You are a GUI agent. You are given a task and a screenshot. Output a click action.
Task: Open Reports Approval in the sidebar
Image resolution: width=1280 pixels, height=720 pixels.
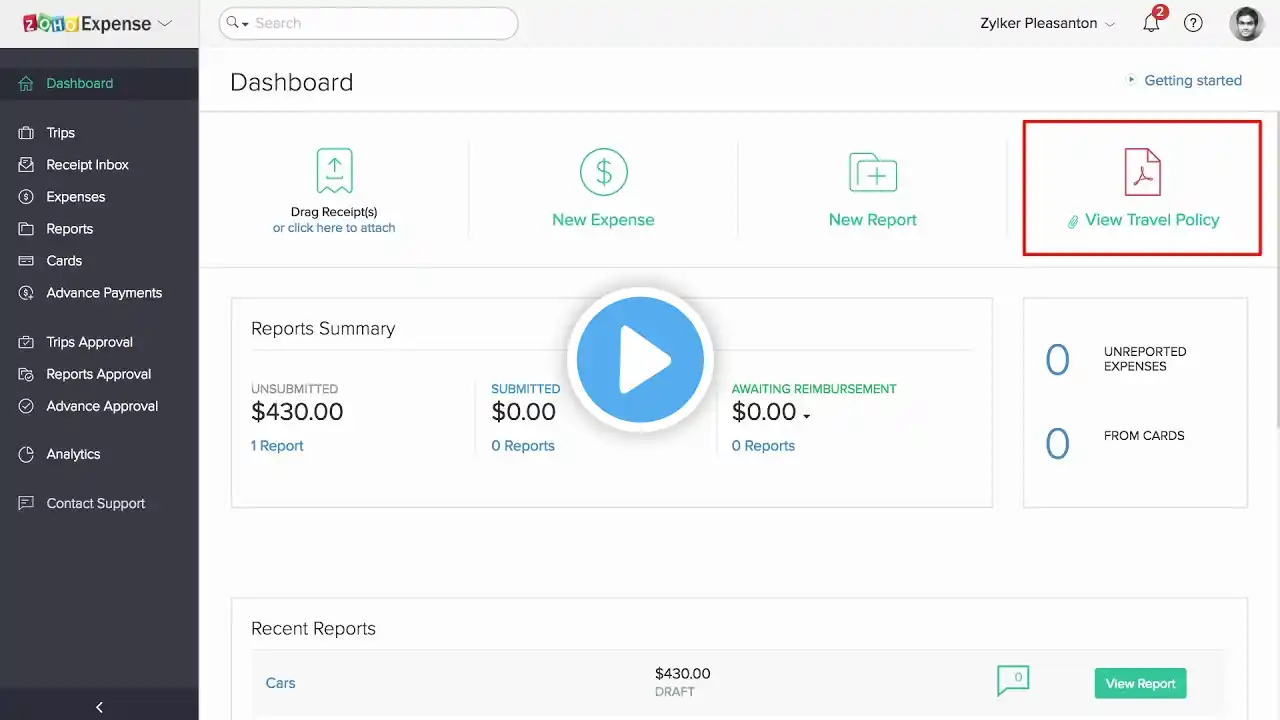pos(99,374)
